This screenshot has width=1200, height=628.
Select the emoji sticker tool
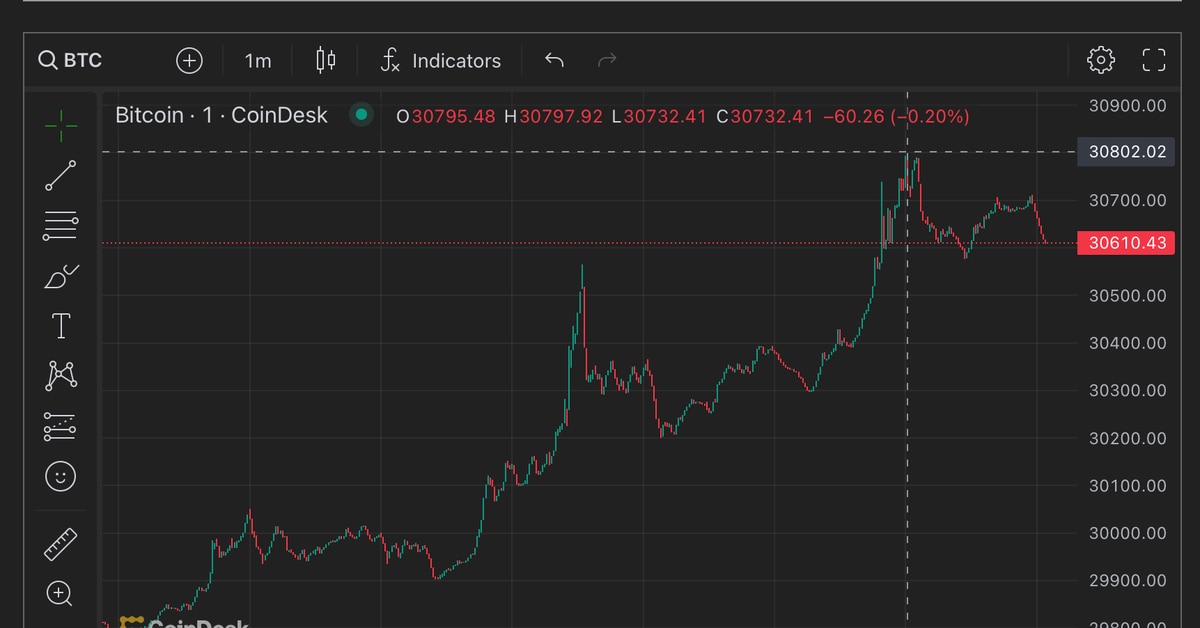click(60, 477)
